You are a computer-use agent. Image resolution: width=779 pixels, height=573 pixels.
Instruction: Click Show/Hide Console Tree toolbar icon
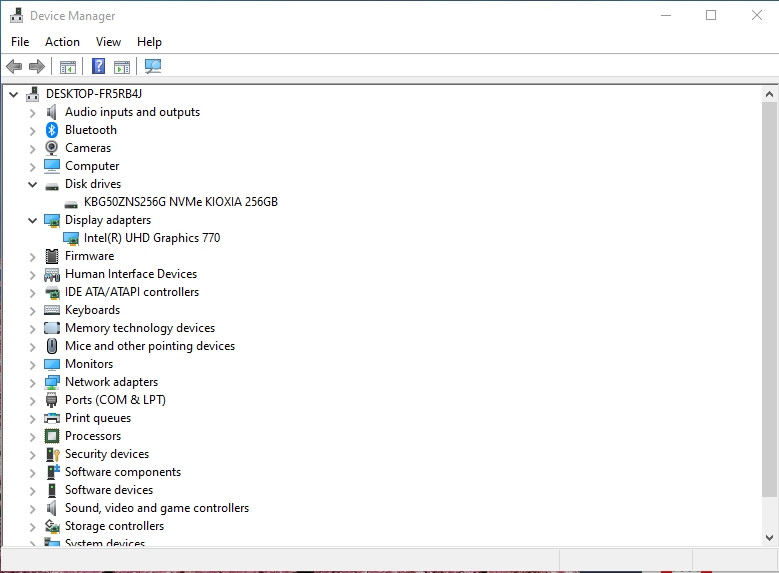coord(68,67)
